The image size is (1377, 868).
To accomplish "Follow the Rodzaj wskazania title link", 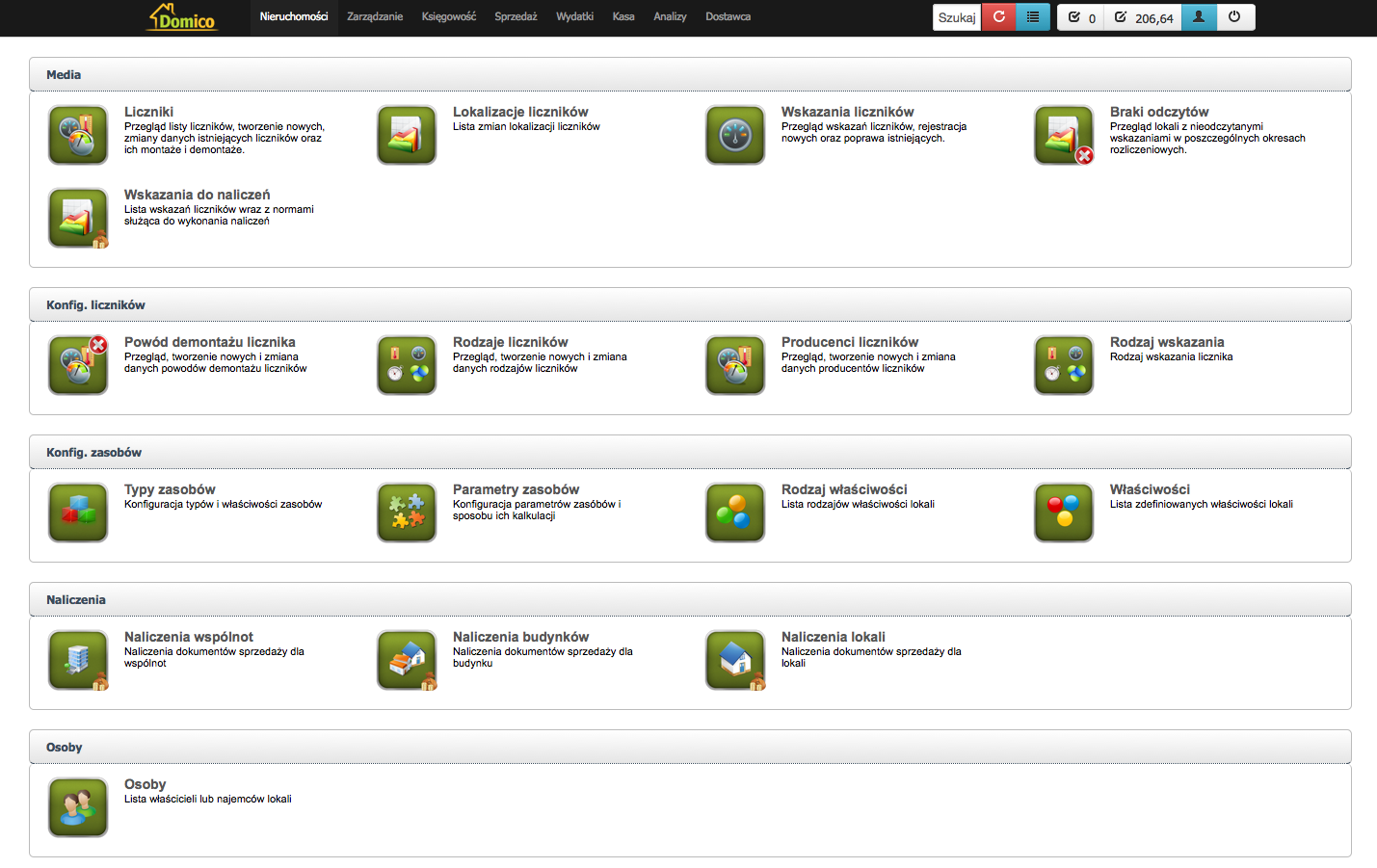I will pos(1167,342).
